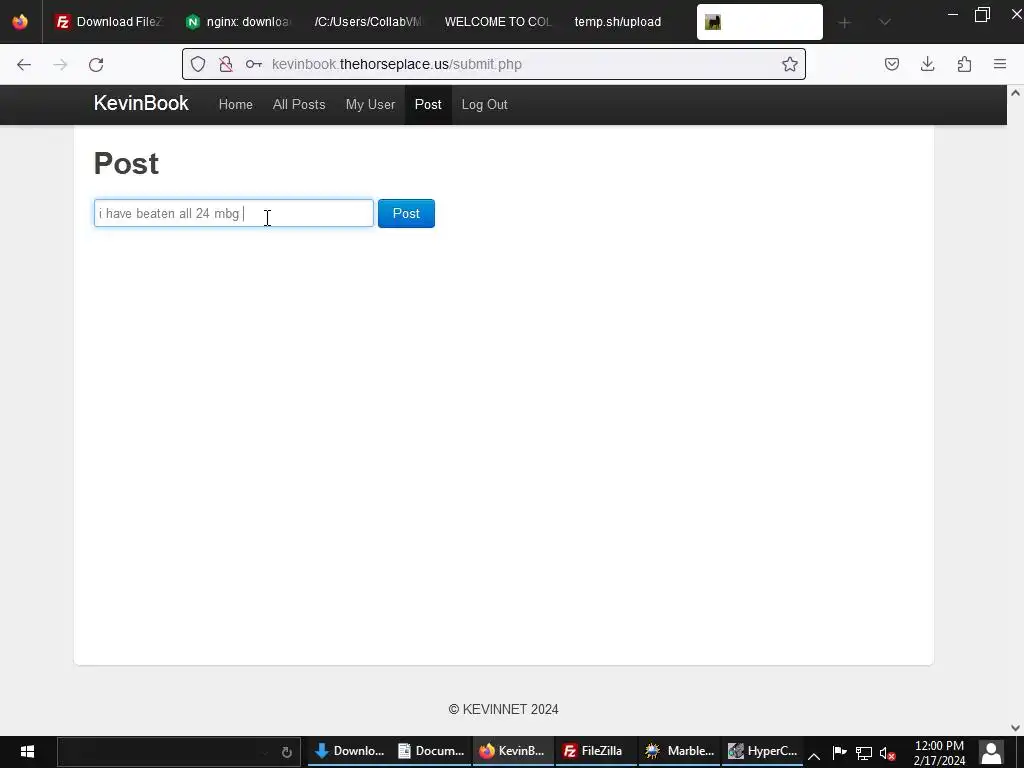The height and width of the screenshot is (768, 1024).
Task: Click the user avatar in taskbar
Action: [x=991, y=752]
